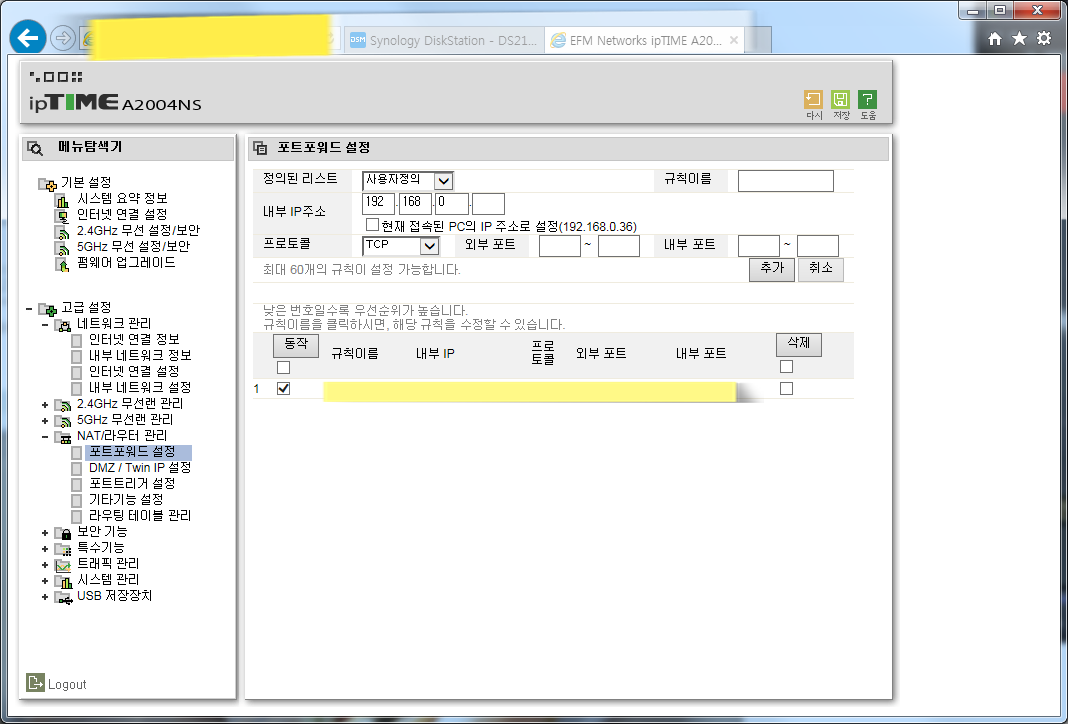Click the 취소 button
The width and height of the screenshot is (1068, 724).
click(x=820, y=269)
